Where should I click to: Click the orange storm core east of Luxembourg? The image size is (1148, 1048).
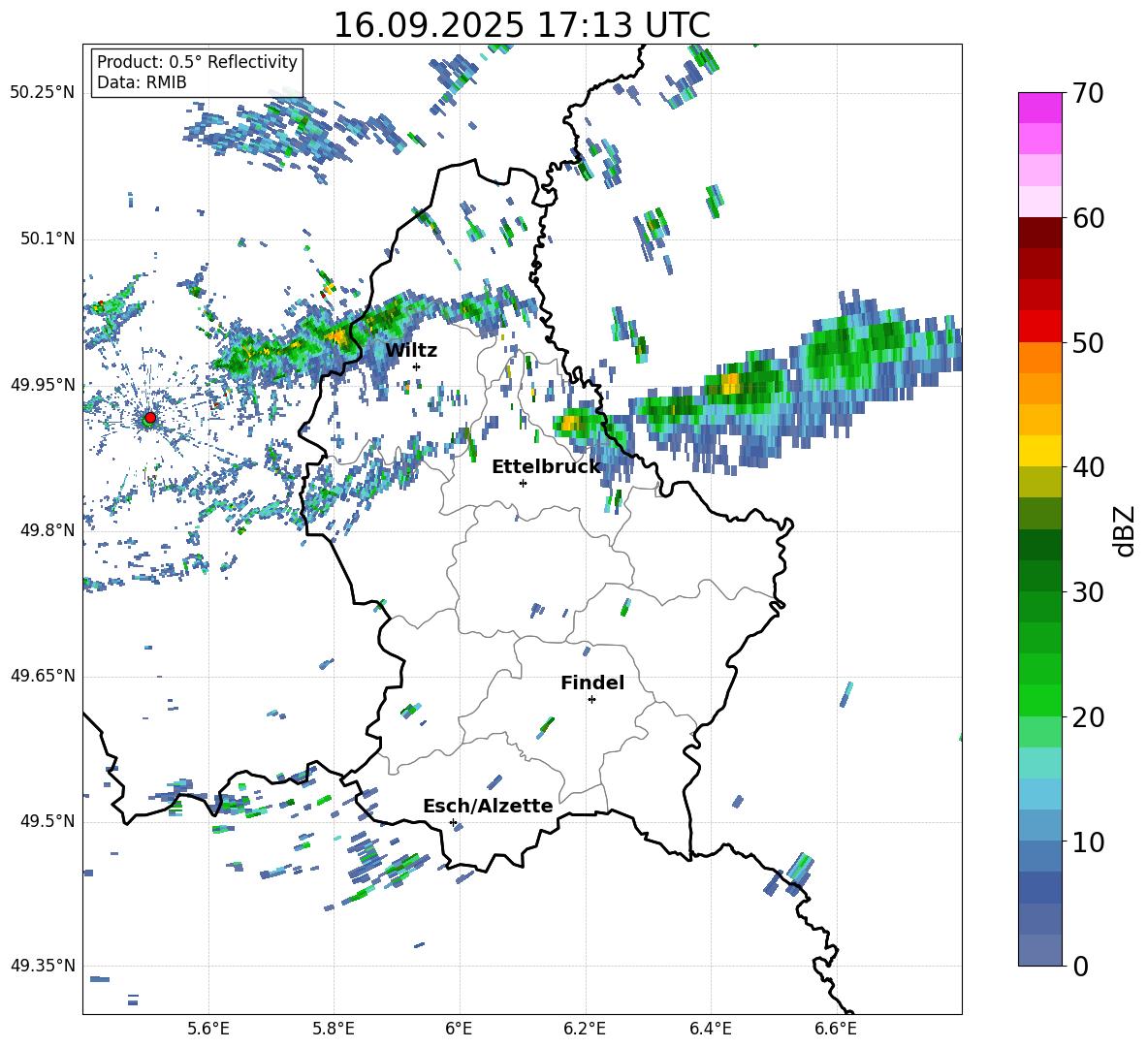[x=730, y=383]
